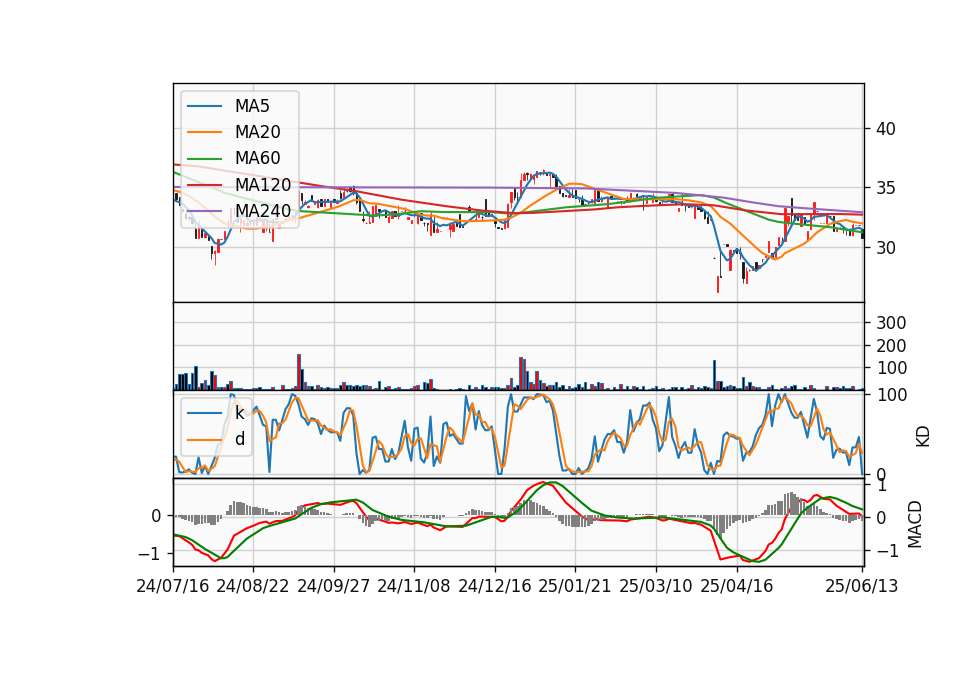Click the volume axis label 300

coord(891,323)
